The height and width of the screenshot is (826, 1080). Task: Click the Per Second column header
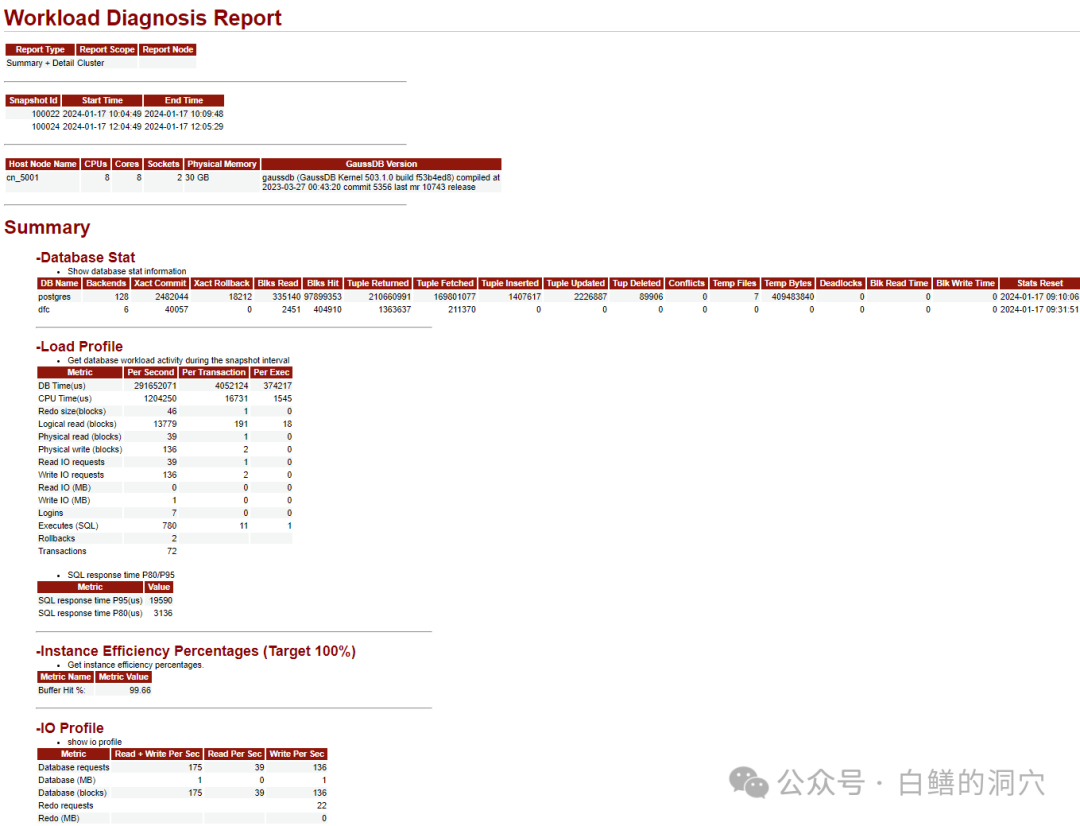click(151, 372)
